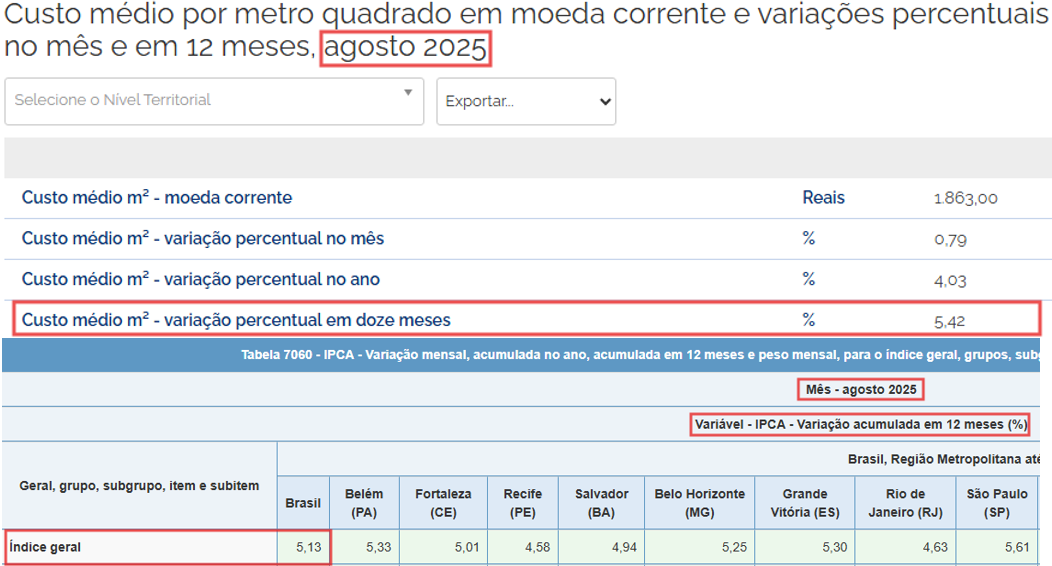
Task: Click the Brasil column header
Action: click(x=303, y=503)
